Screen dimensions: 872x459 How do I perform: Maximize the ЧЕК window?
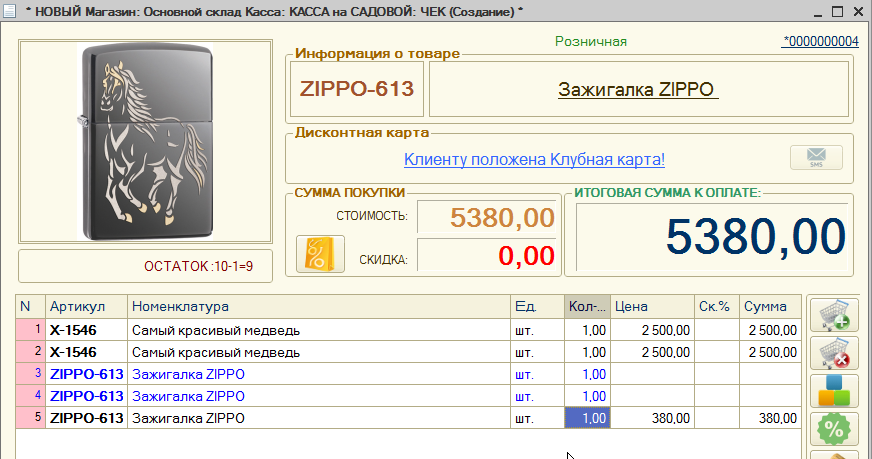838,12
